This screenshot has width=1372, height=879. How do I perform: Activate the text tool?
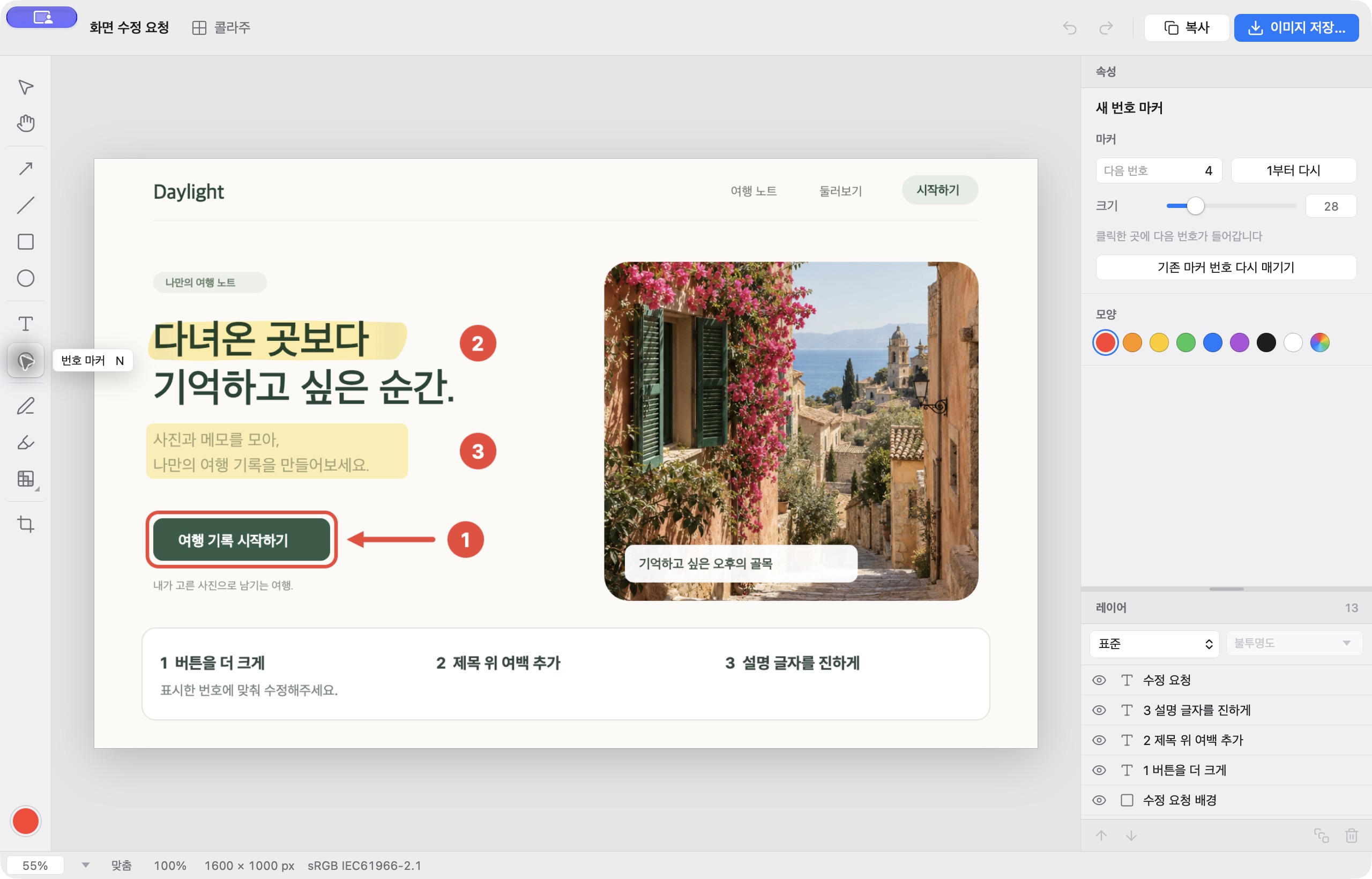pyautogui.click(x=26, y=324)
